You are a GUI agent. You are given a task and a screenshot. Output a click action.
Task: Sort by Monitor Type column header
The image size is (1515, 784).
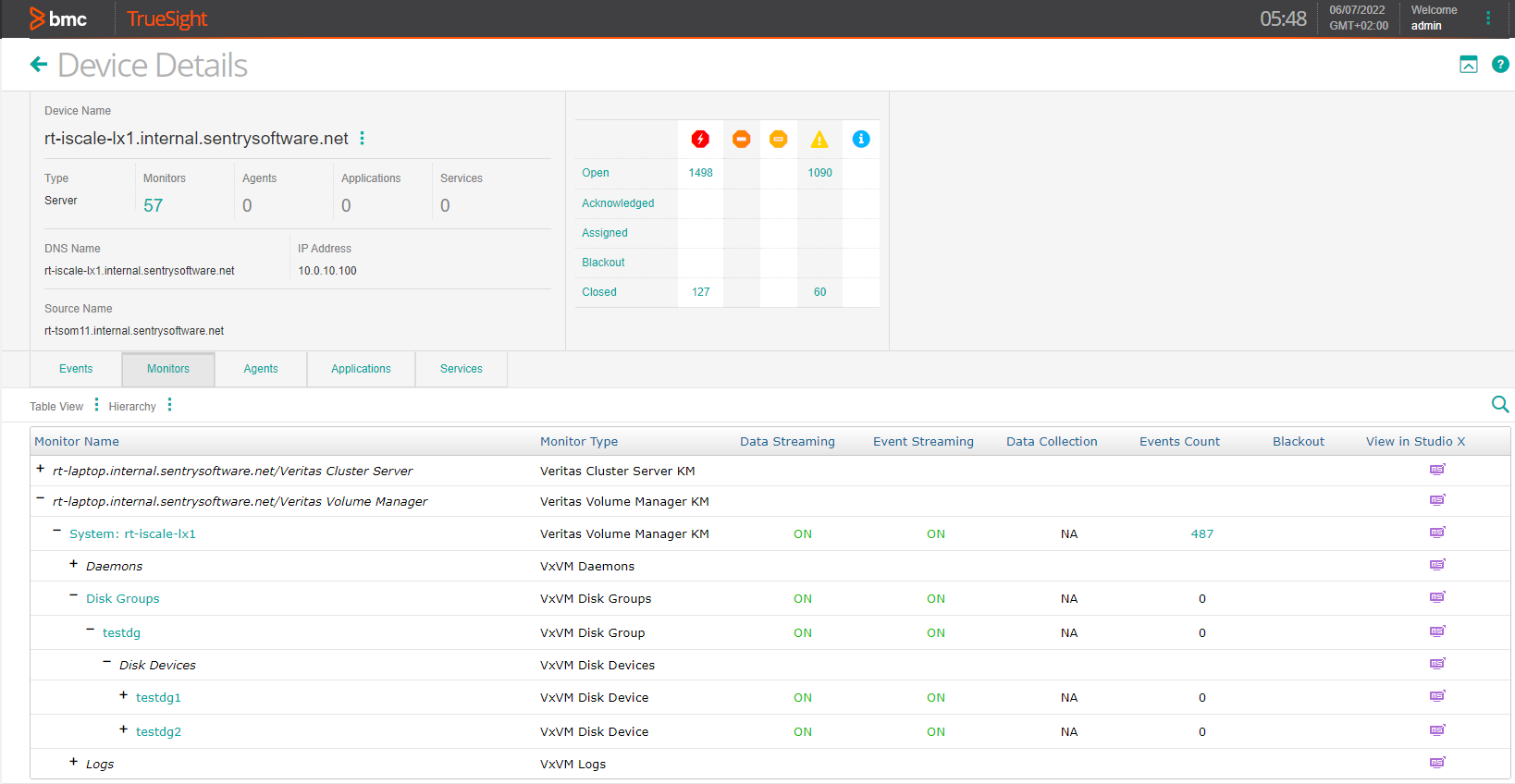[579, 442]
